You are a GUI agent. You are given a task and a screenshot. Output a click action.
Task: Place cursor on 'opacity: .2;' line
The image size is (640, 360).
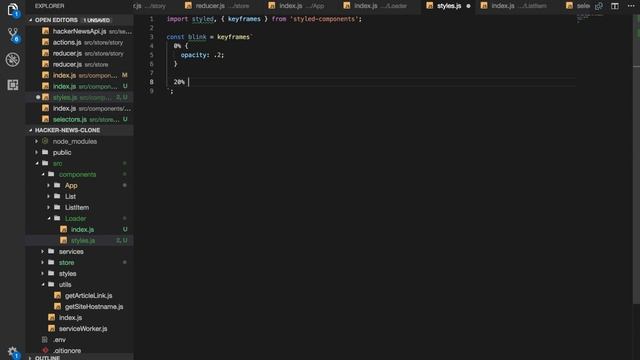202,55
